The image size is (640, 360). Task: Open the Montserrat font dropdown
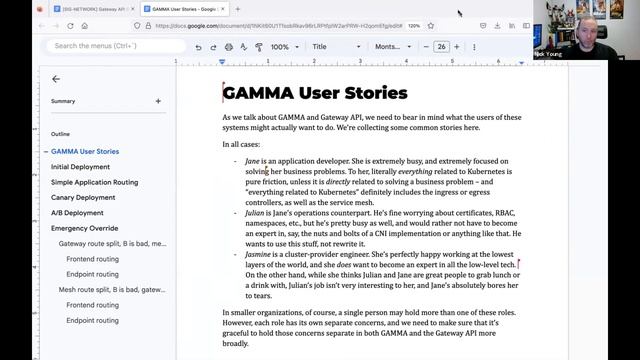coord(393,47)
